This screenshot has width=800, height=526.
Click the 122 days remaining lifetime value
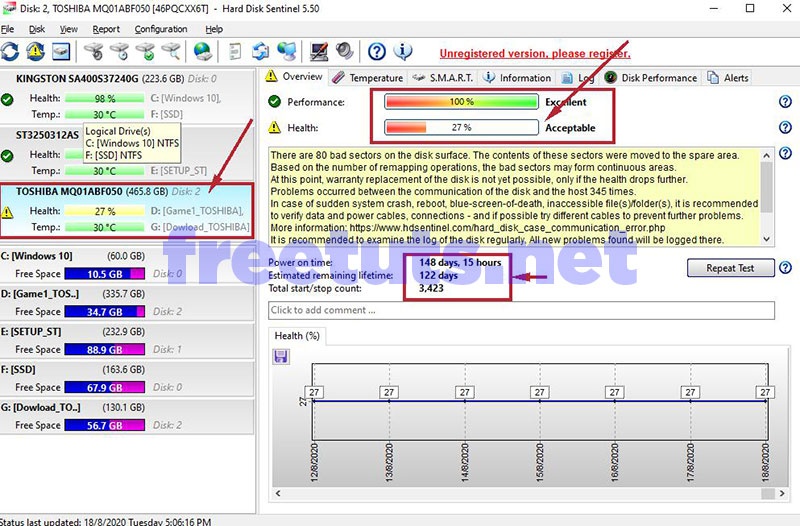pyautogui.click(x=438, y=275)
